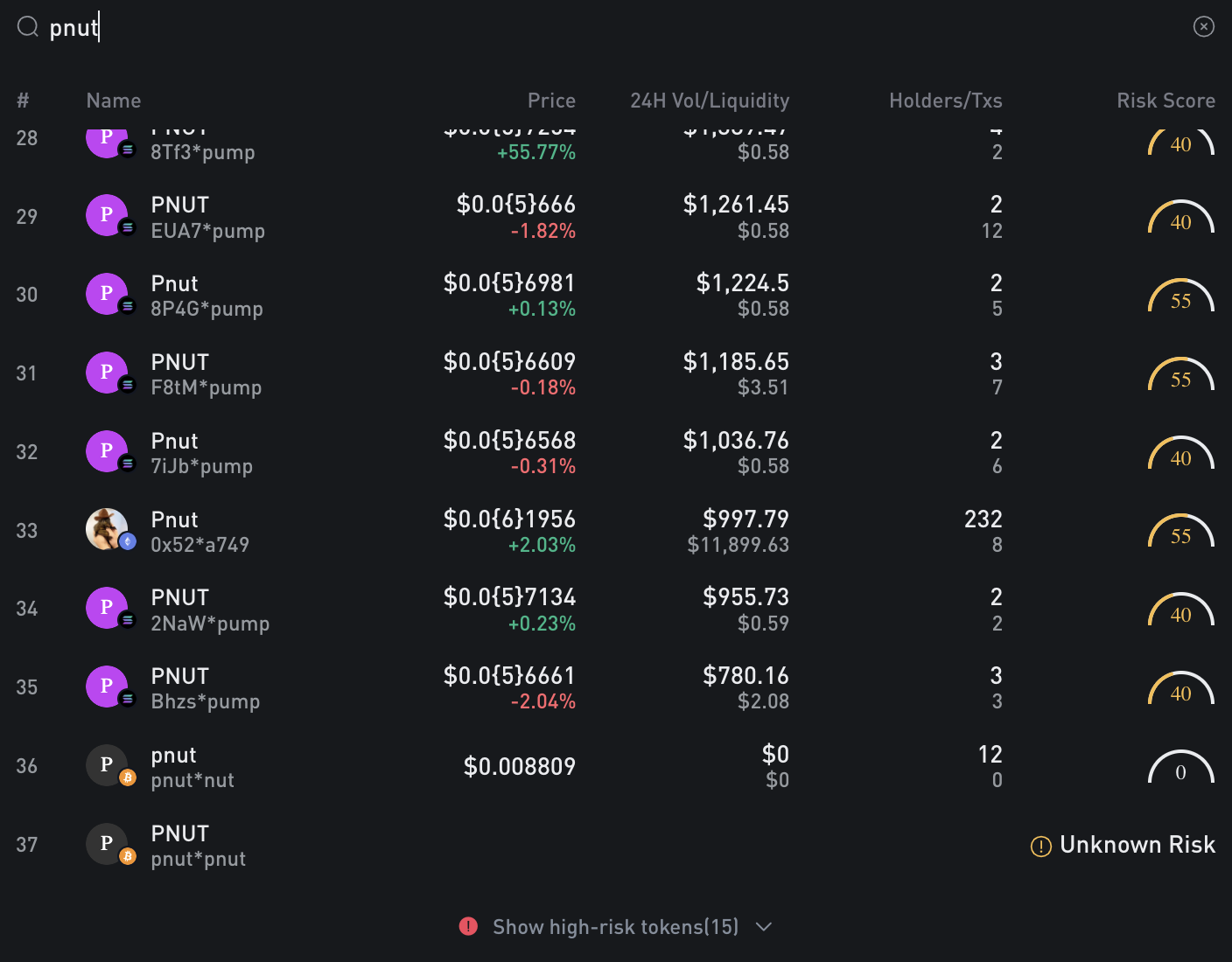The image size is (1232, 962).
Task: Click the purple icon for PNUT Bhzs*pump
Action: pos(107,687)
